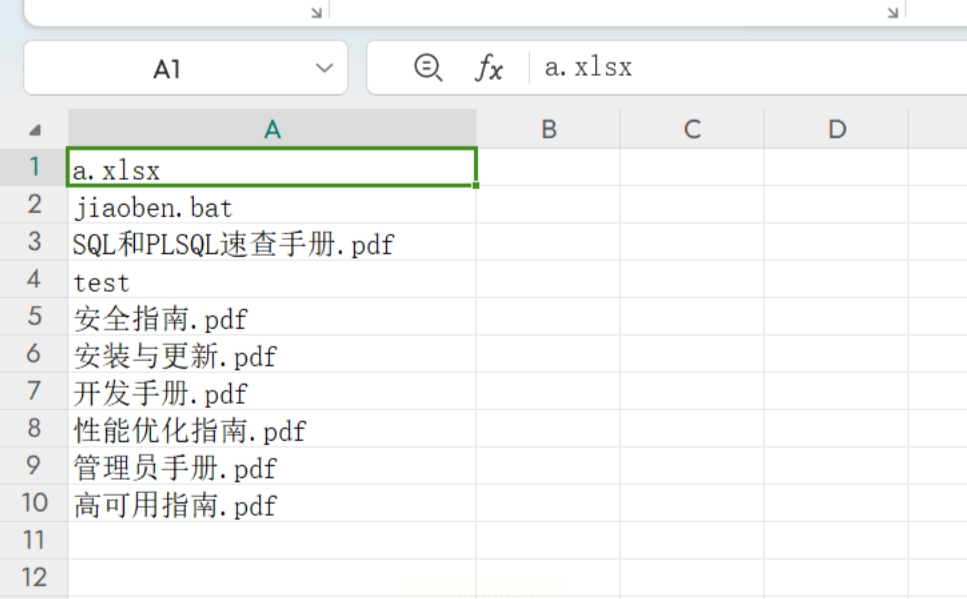Click empty cell D8
This screenshot has height=599, width=967.
pos(836,428)
